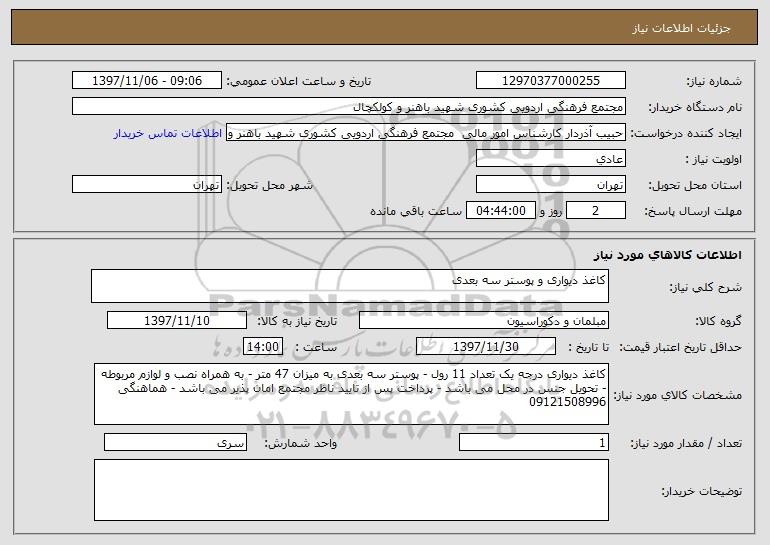This screenshot has height=545, width=770.
Task: Click the شرح کلی نیاز label
Action: tap(706, 287)
